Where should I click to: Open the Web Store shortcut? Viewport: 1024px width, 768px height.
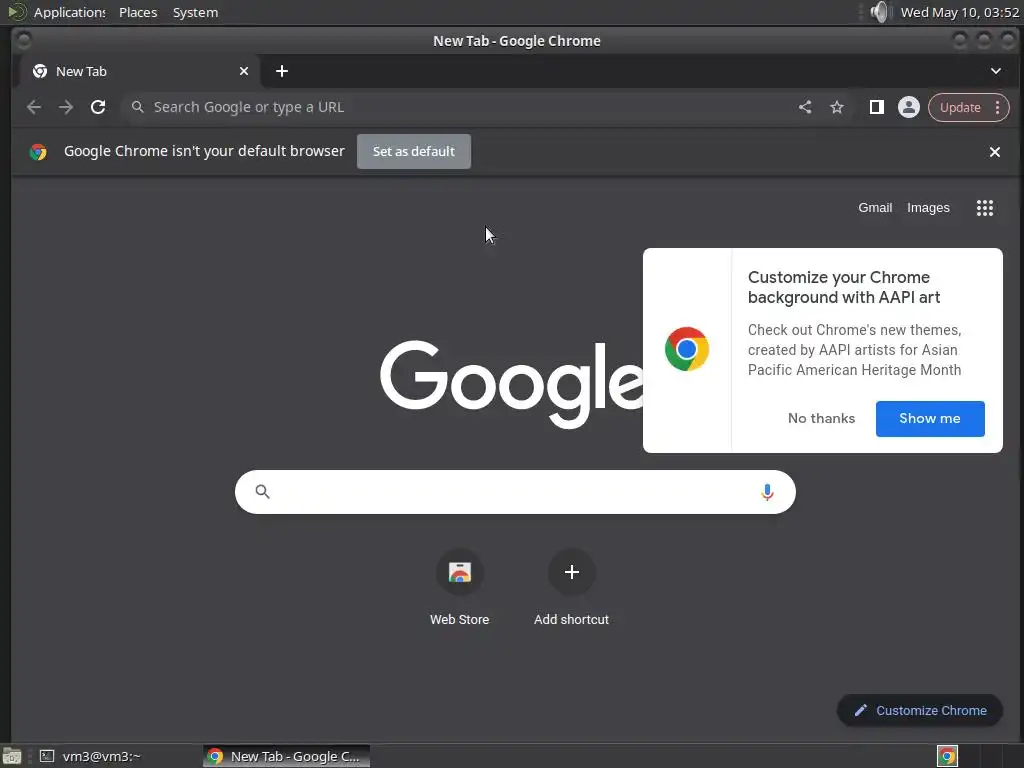click(460, 573)
